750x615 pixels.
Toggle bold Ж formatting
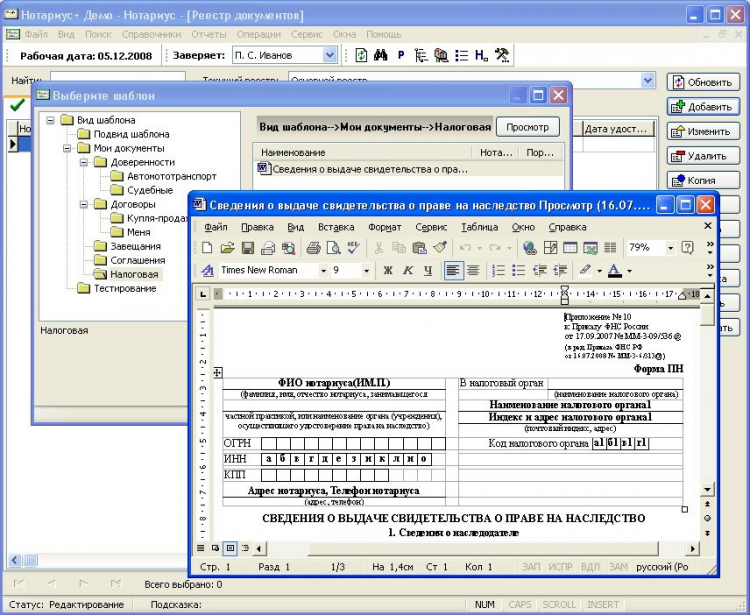[388, 271]
